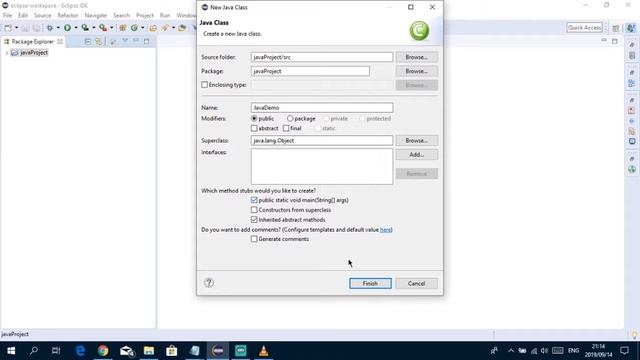Check the abstract modifier checkbox

coord(254,128)
